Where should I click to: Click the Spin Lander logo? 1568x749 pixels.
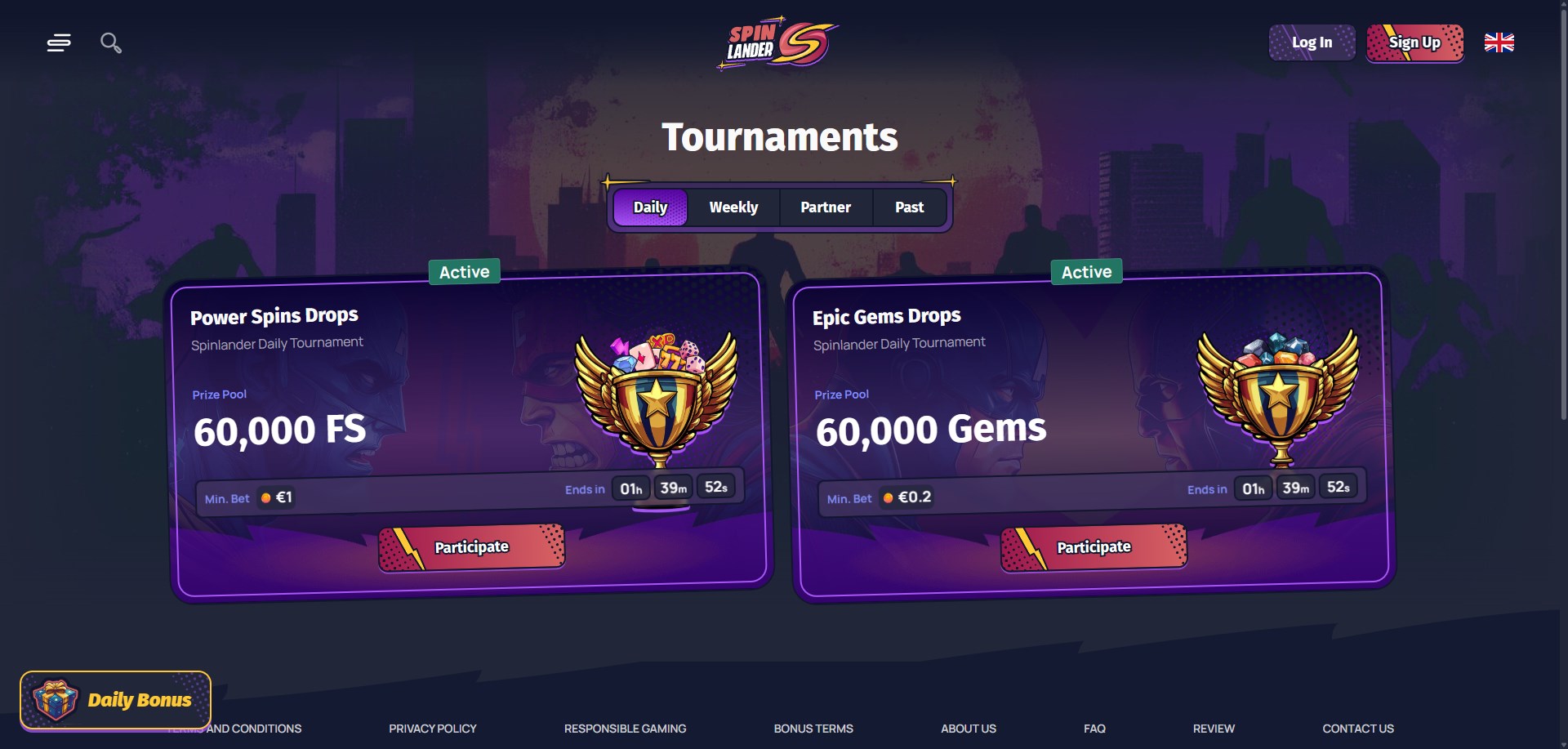(x=778, y=42)
